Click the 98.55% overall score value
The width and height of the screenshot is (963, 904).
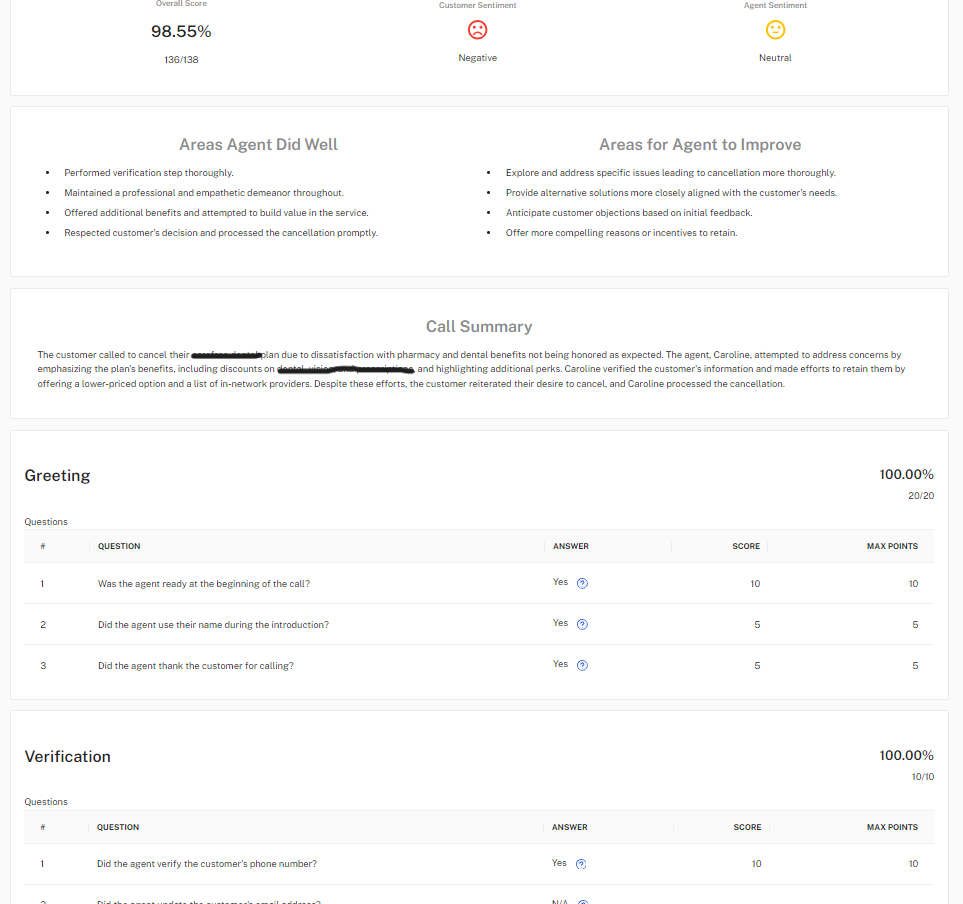click(181, 32)
